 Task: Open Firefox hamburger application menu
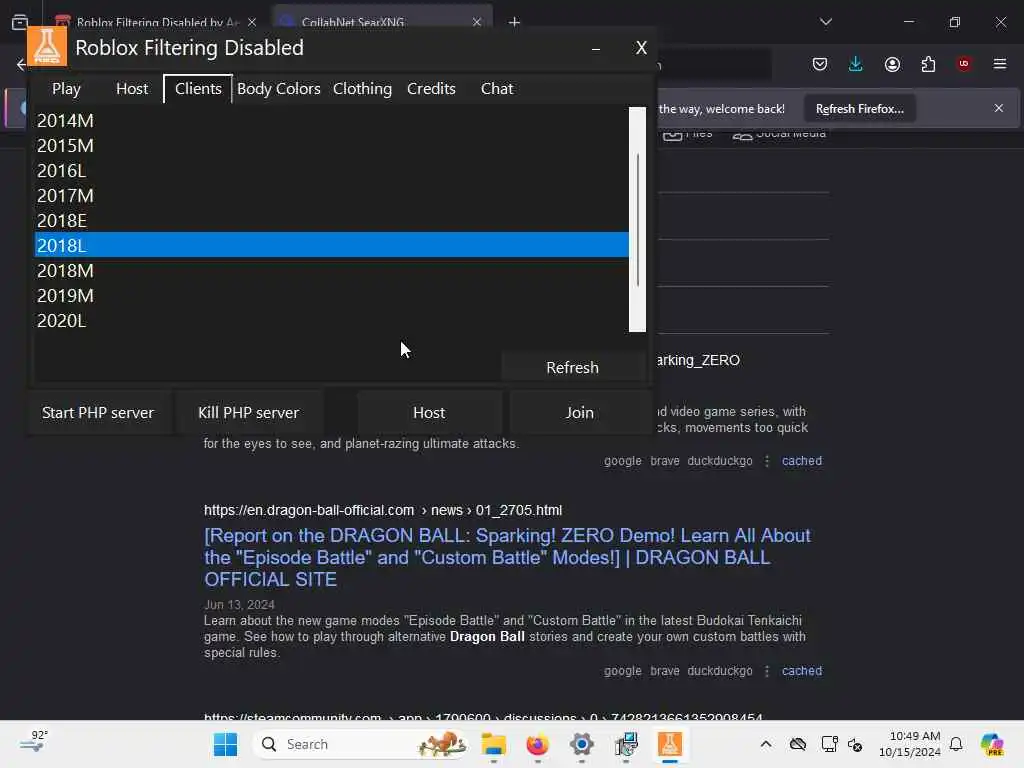1000,64
